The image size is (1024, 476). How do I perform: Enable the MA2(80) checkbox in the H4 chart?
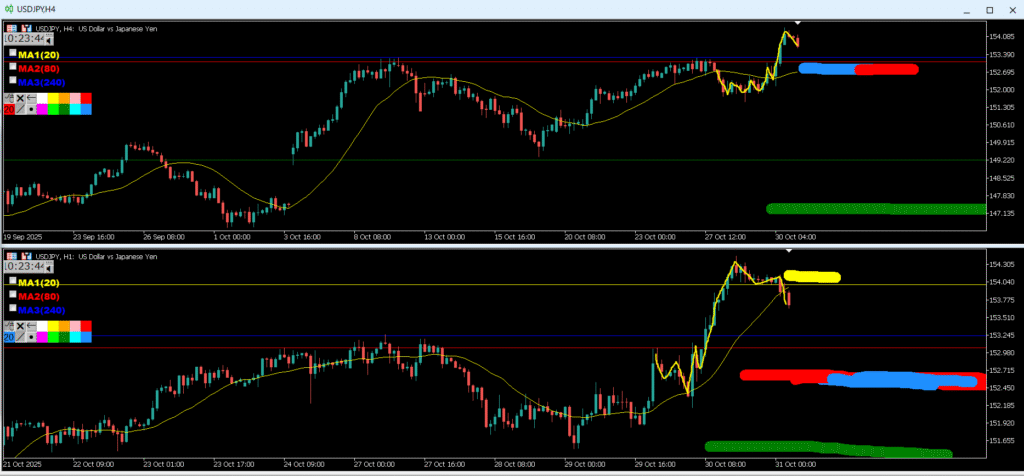13,66
